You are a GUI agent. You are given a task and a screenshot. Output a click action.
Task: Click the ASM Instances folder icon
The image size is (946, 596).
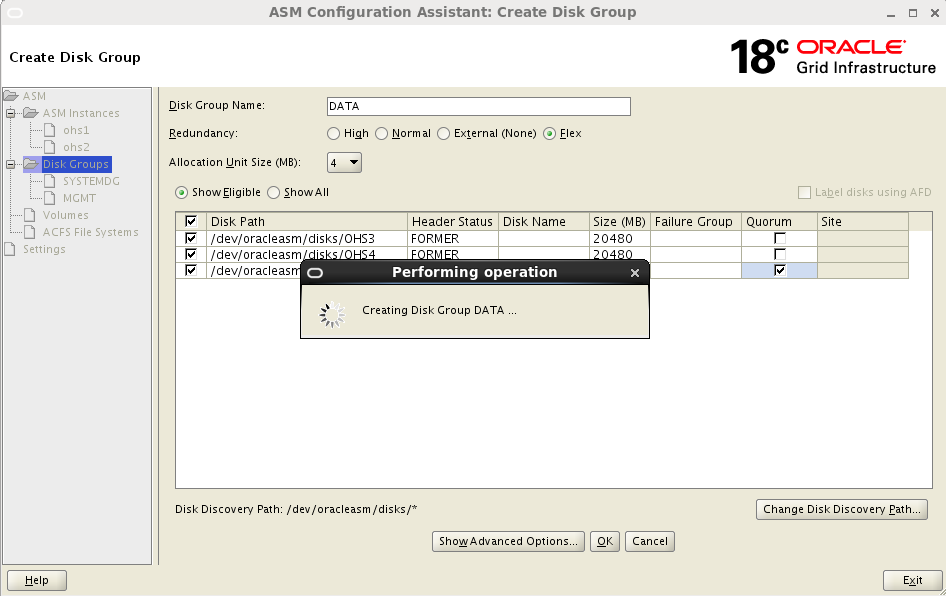point(31,113)
